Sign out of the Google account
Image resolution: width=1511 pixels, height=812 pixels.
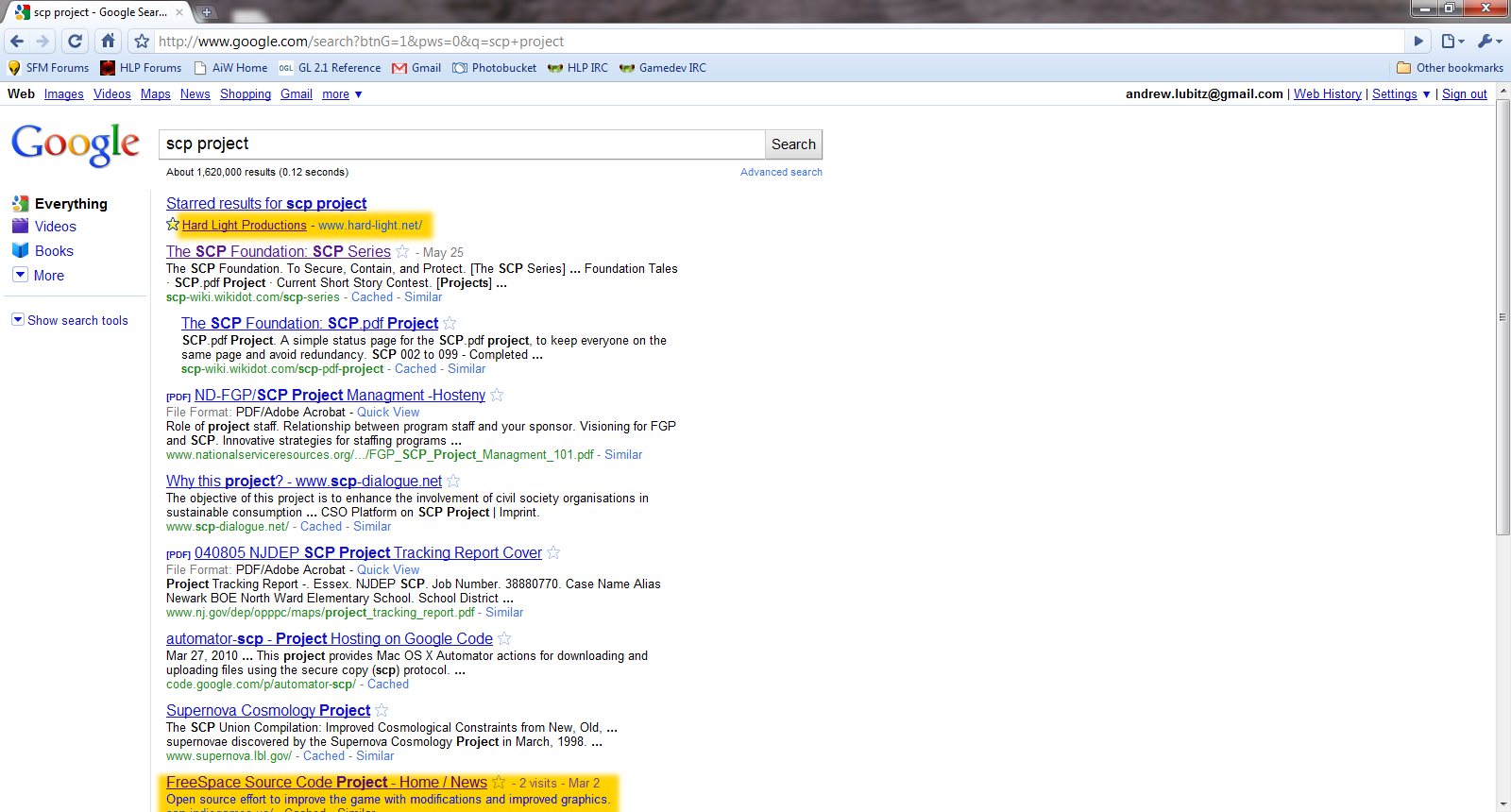[x=1465, y=94]
